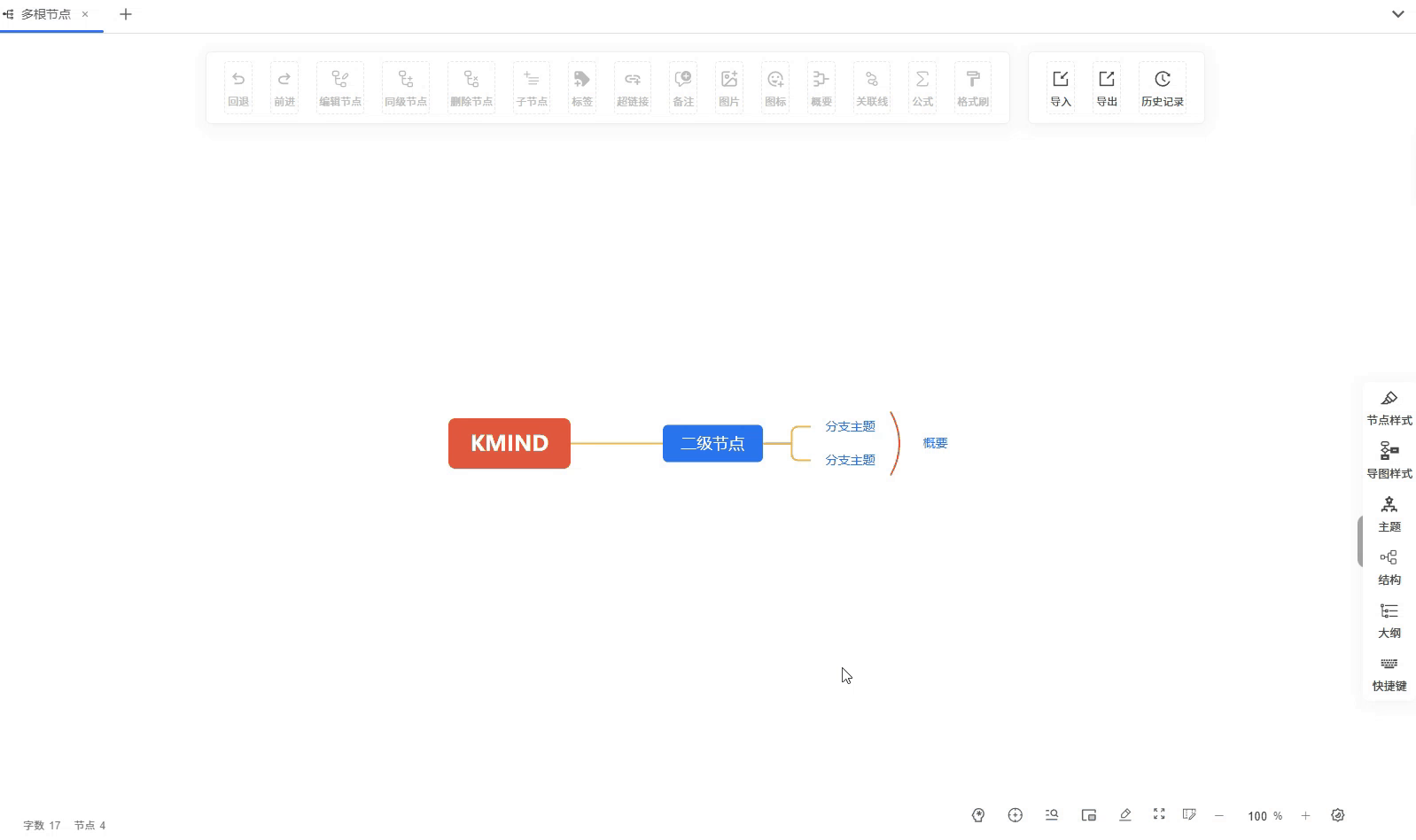The image size is (1416, 840).
Task: Select the 二级节点 blue node
Action: pyautogui.click(x=712, y=443)
